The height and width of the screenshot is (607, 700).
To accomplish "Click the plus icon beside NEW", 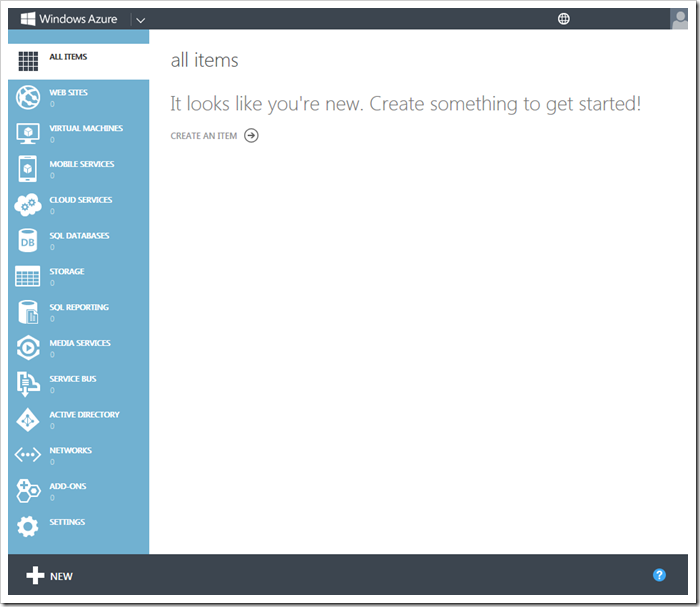I will pos(35,575).
